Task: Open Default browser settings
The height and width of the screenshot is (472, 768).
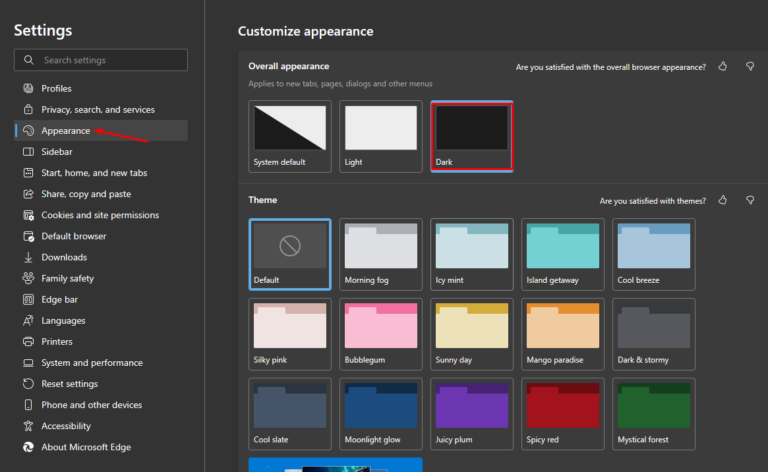Action: click(x=101, y=236)
